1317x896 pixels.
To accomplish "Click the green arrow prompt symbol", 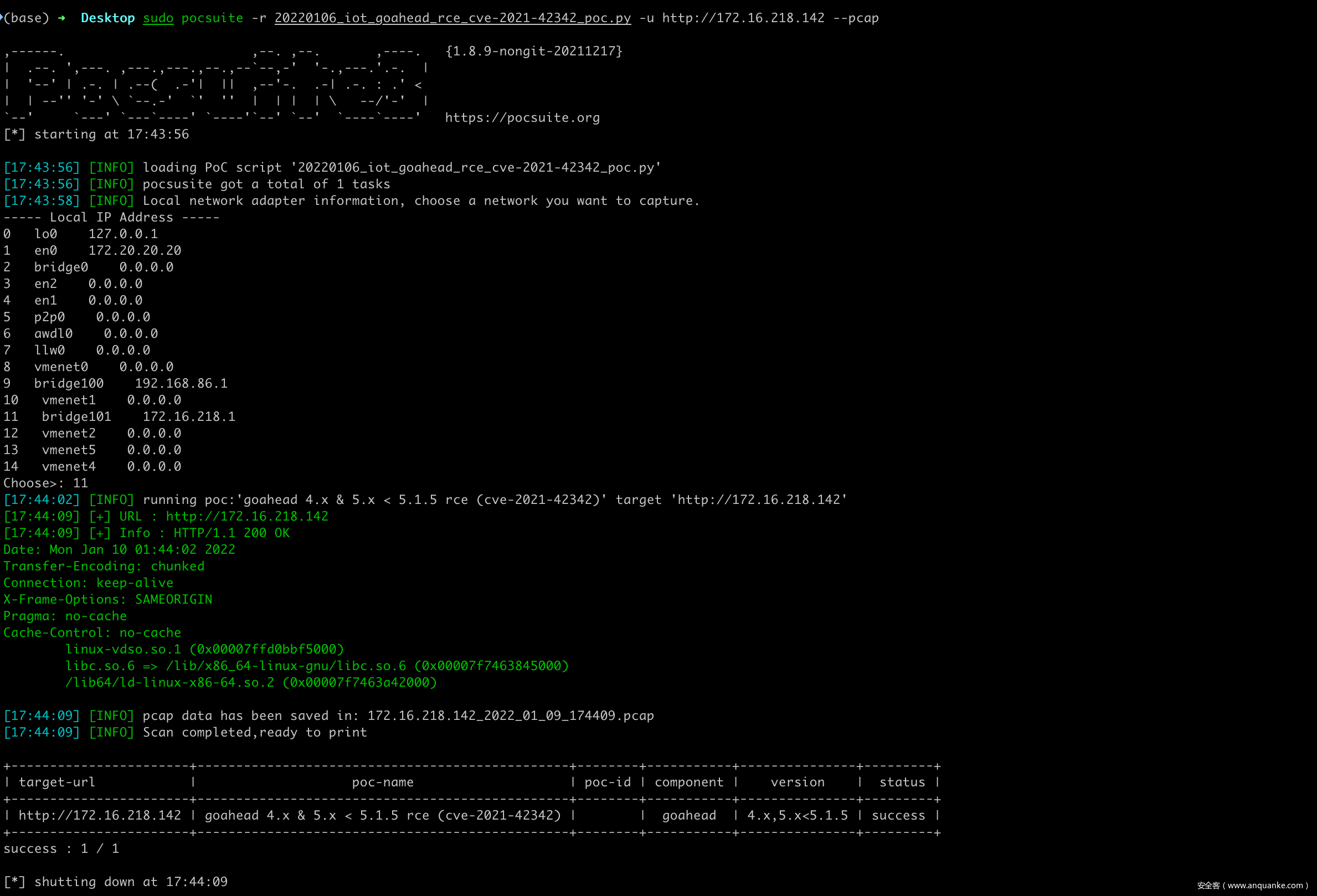I will click(61, 18).
